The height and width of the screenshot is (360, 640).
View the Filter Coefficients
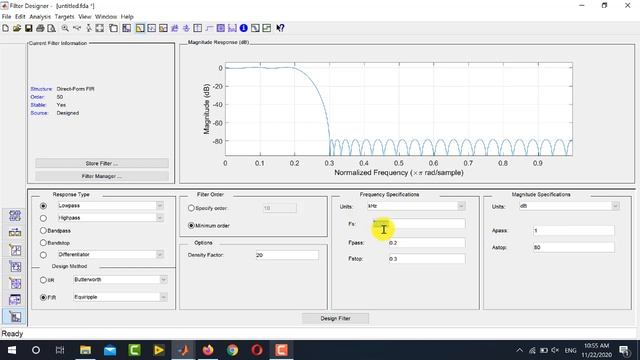click(232, 28)
